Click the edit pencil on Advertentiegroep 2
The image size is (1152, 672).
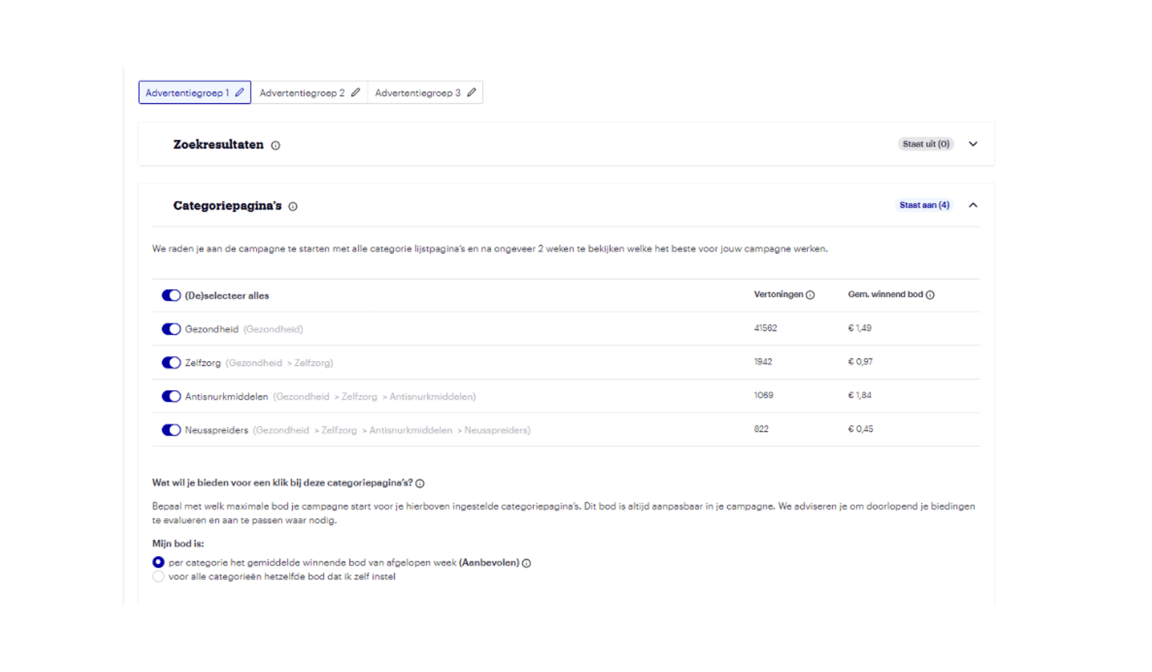coord(354,91)
